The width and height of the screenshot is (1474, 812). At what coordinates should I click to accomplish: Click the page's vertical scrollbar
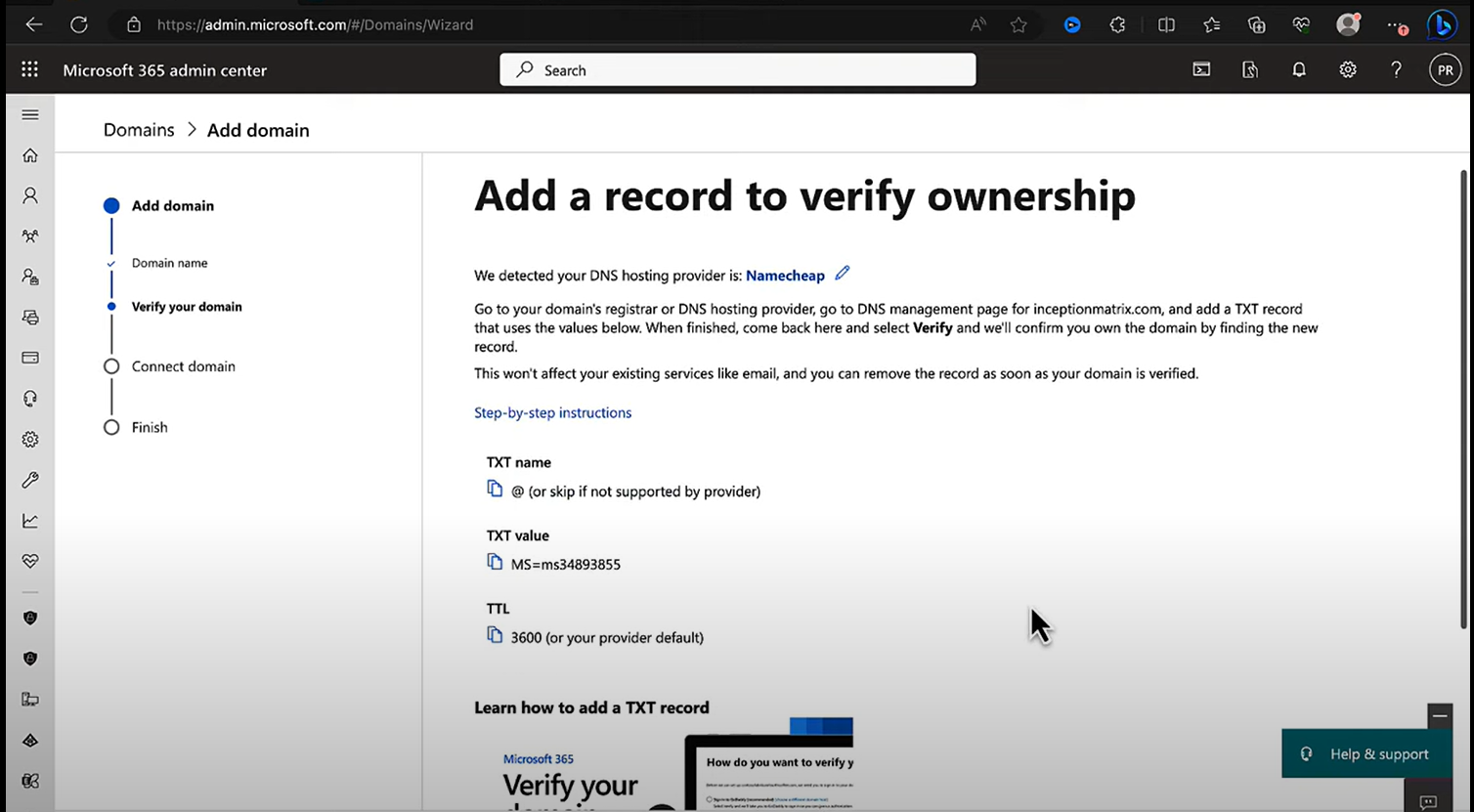click(1463, 391)
